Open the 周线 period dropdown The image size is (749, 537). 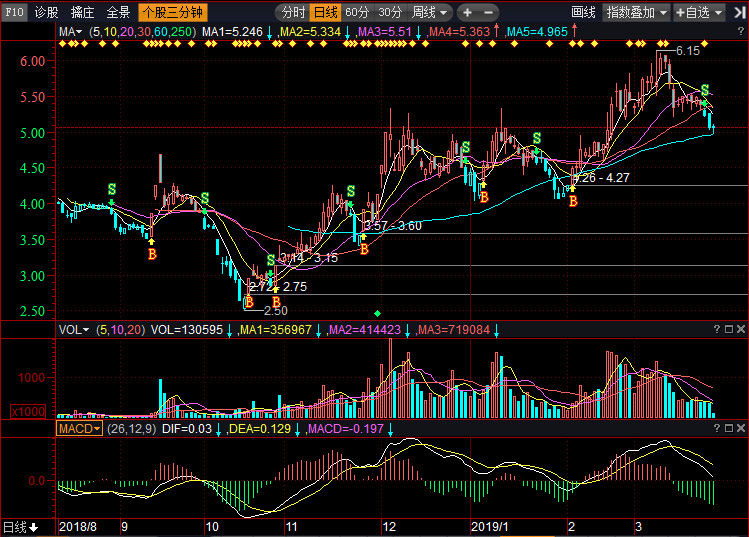pos(430,13)
